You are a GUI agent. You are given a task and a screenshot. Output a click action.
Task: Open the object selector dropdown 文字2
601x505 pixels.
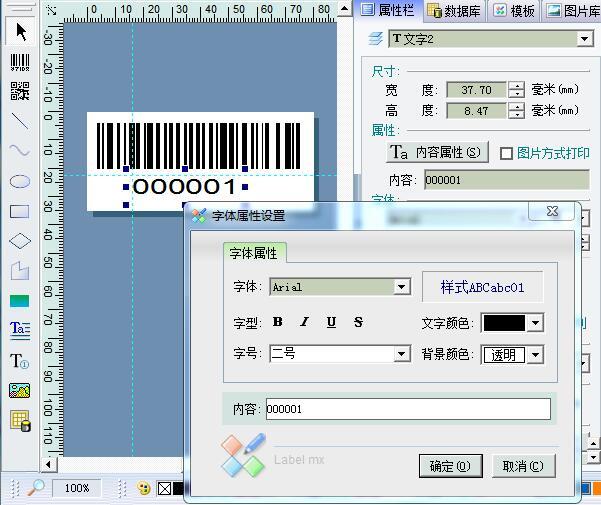585,39
